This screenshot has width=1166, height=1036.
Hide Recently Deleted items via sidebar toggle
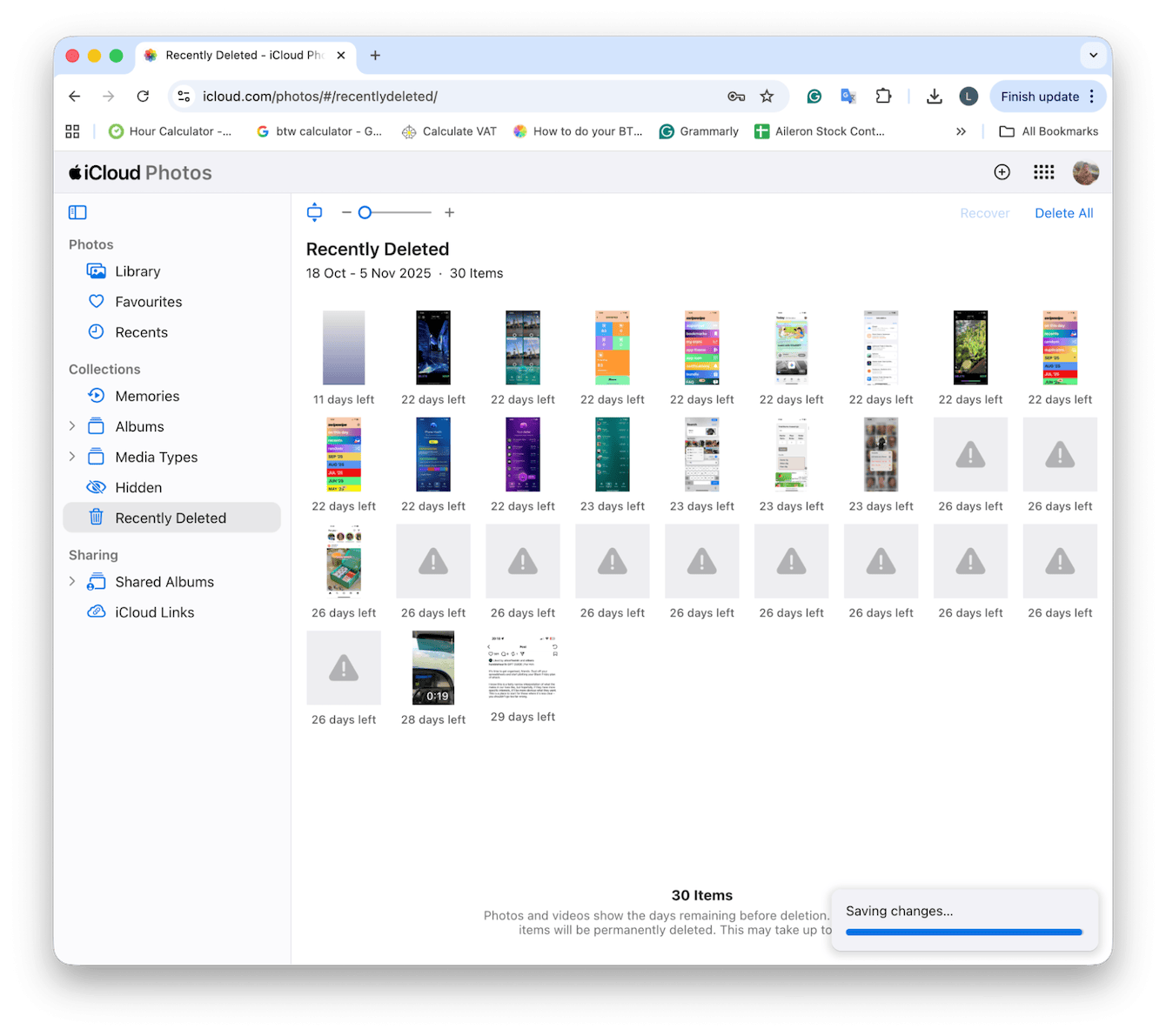point(171,517)
